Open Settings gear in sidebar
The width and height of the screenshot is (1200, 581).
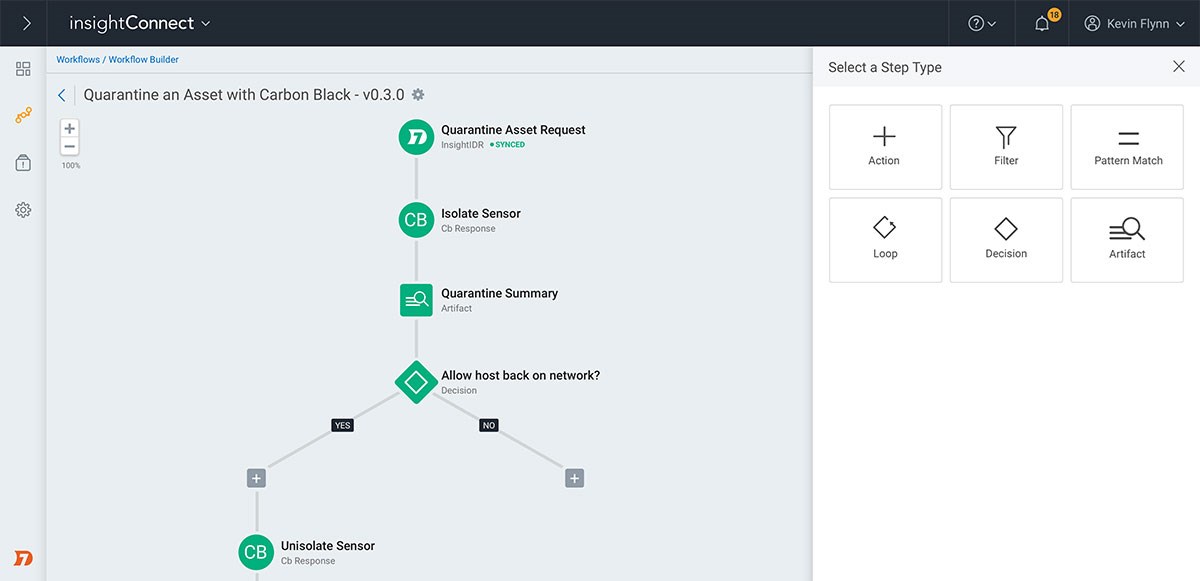[23, 210]
